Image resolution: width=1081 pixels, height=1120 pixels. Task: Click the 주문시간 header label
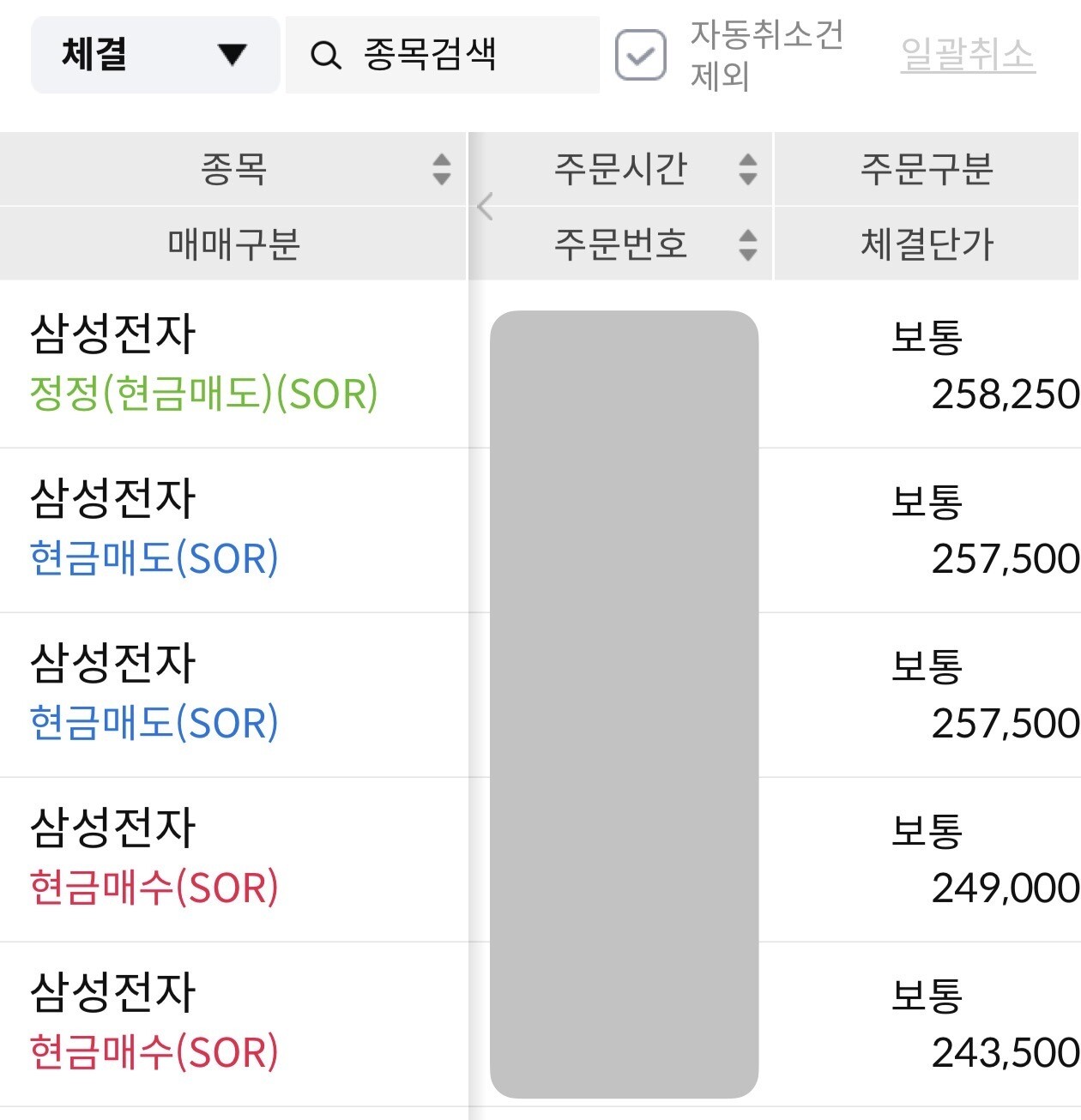[620, 169]
